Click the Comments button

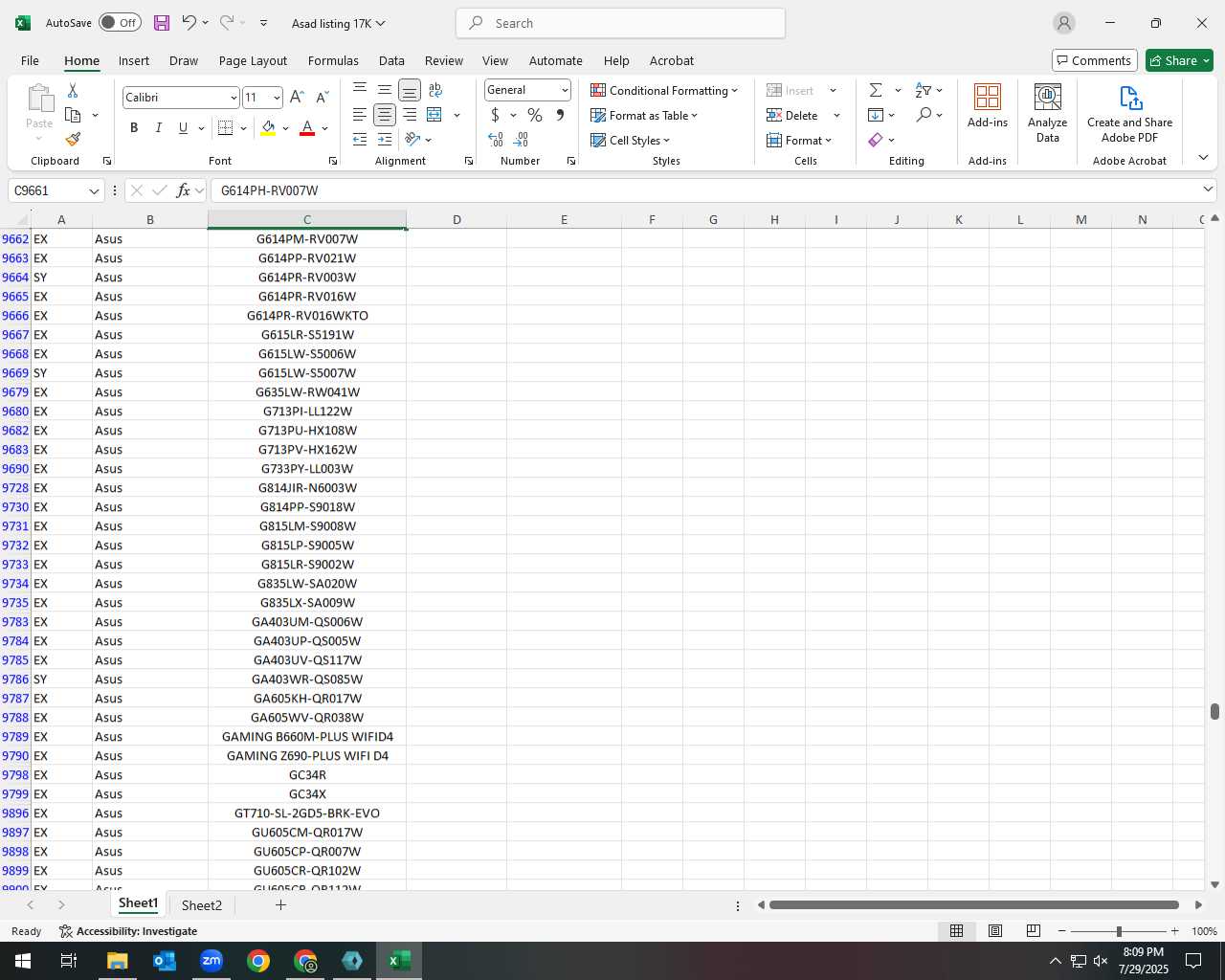coord(1094,60)
